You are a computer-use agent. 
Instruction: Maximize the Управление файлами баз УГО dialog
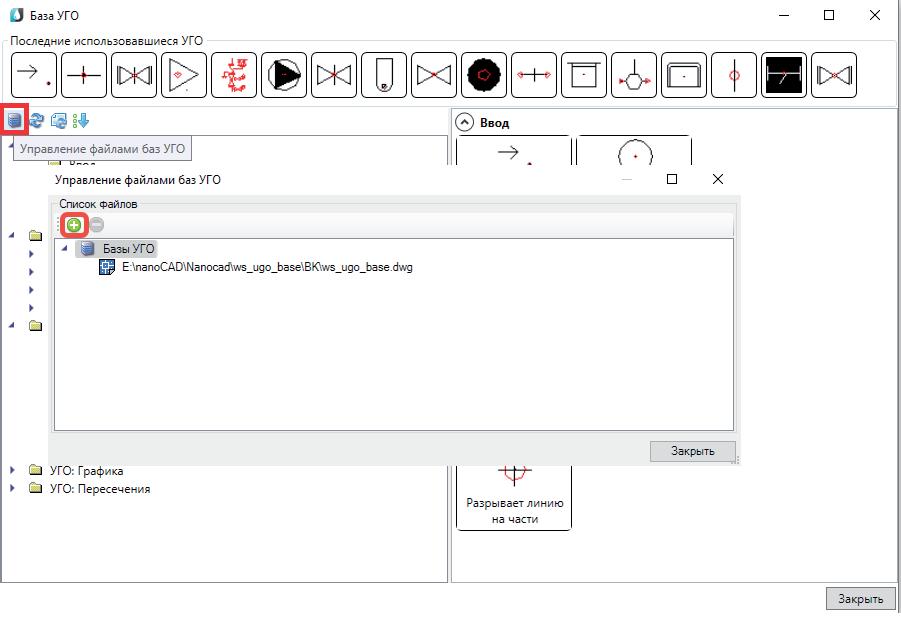[x=672, y=179]
